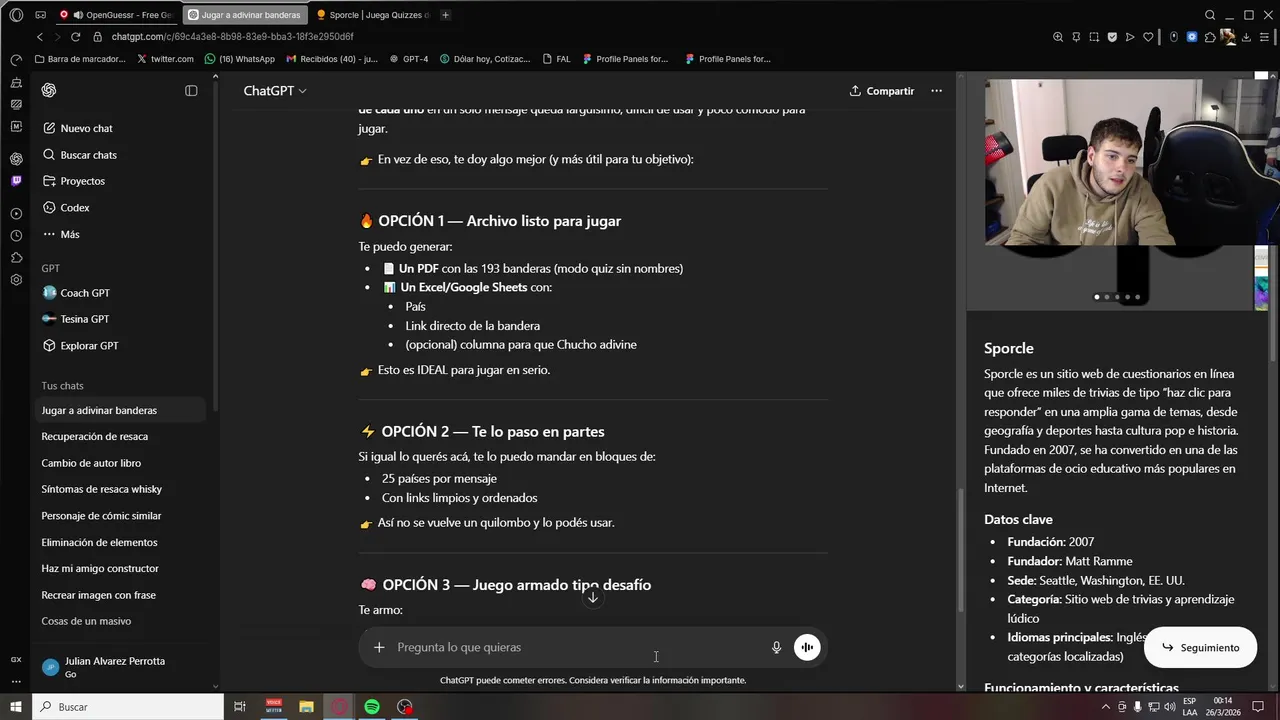
Task: Open Twitch in the Opera sidebar
Action: pos(16,181)
